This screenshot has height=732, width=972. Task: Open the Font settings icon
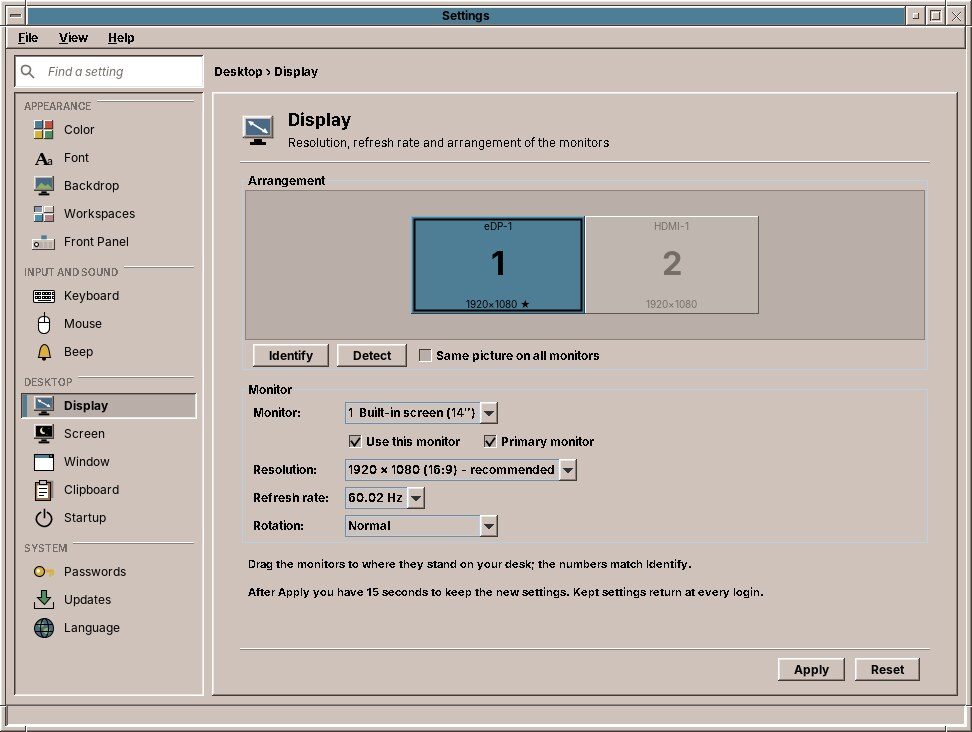tap(43, 158)
